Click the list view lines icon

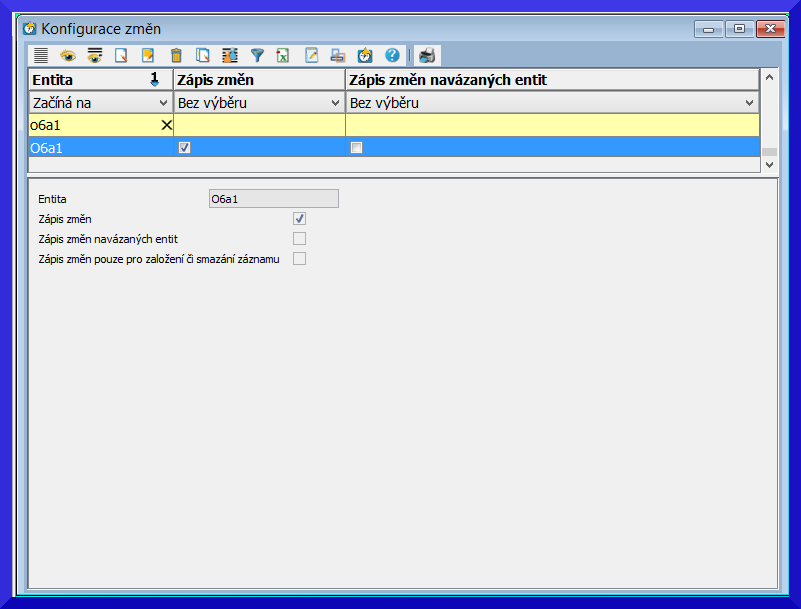coord(40,55)
